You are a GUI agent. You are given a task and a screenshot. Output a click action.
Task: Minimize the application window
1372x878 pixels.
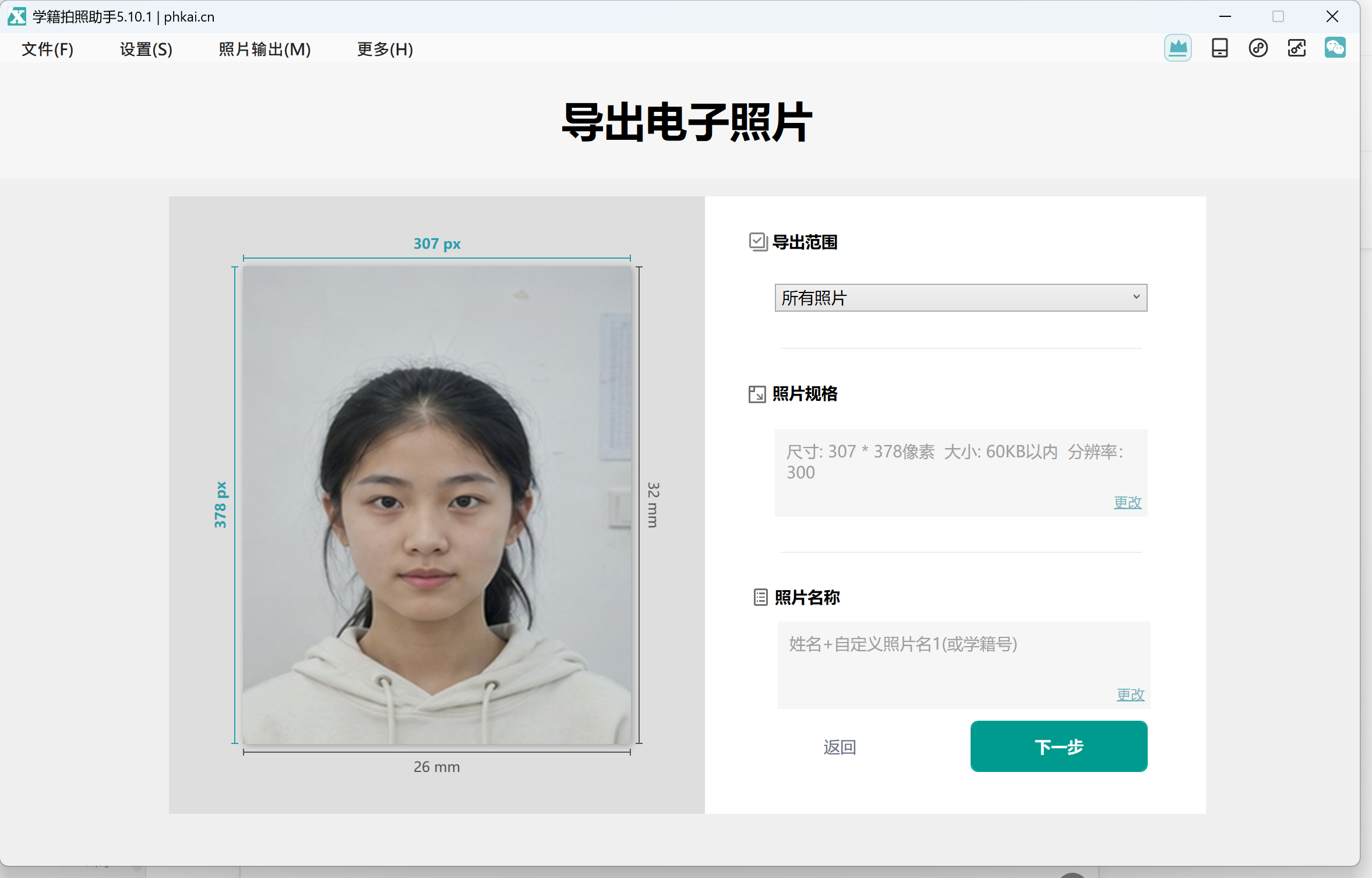[x=1225, y=16]
